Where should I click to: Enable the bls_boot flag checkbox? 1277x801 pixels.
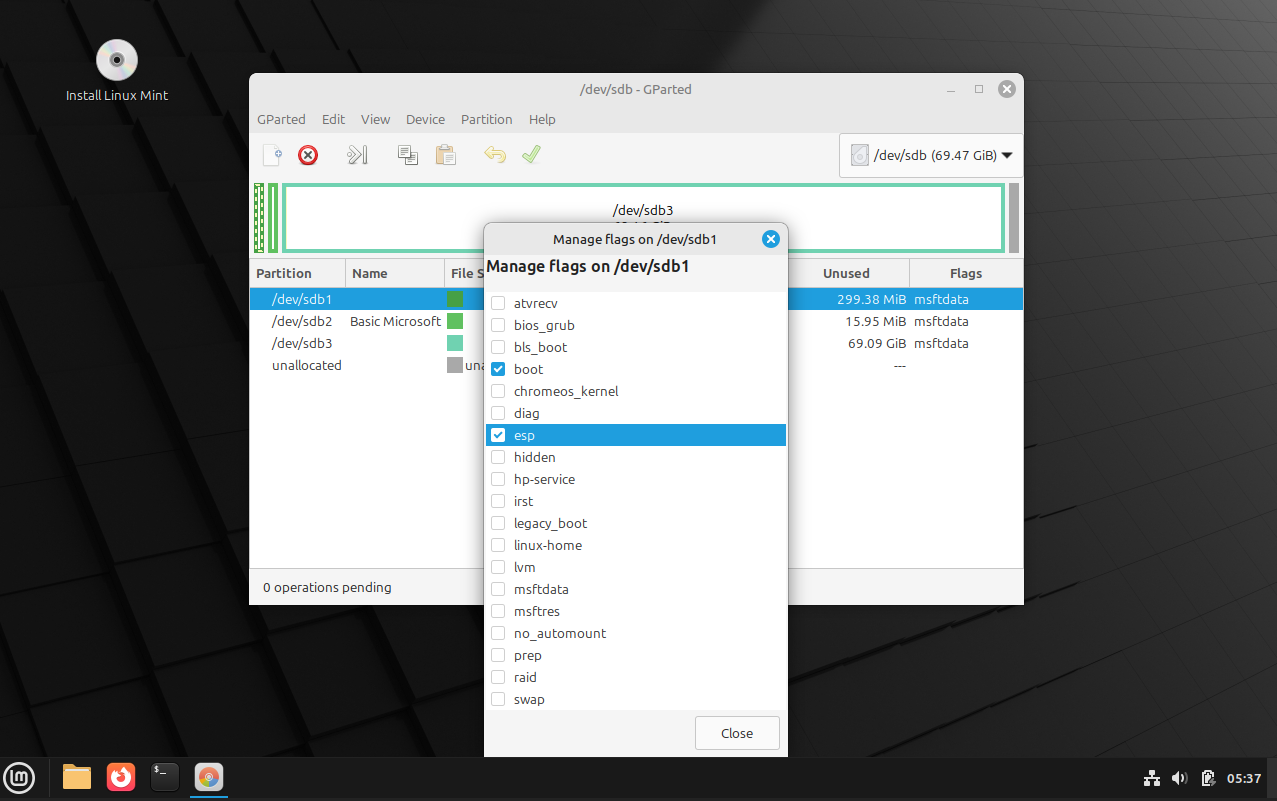[498, 347]
